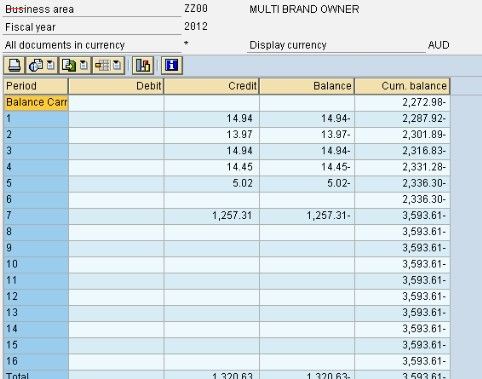Click credit cell 5.02
This screenshot has width=482, height=379.
point(212,183)
